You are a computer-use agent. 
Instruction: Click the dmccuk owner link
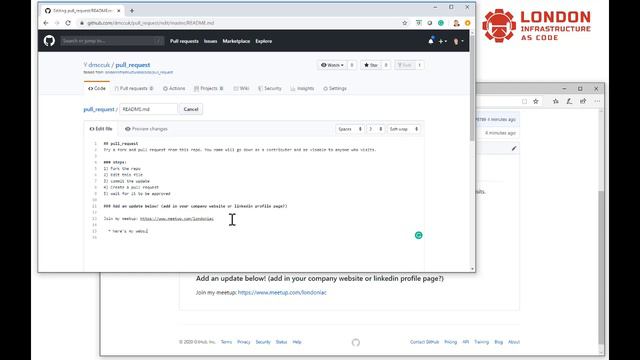click(99, 65)
